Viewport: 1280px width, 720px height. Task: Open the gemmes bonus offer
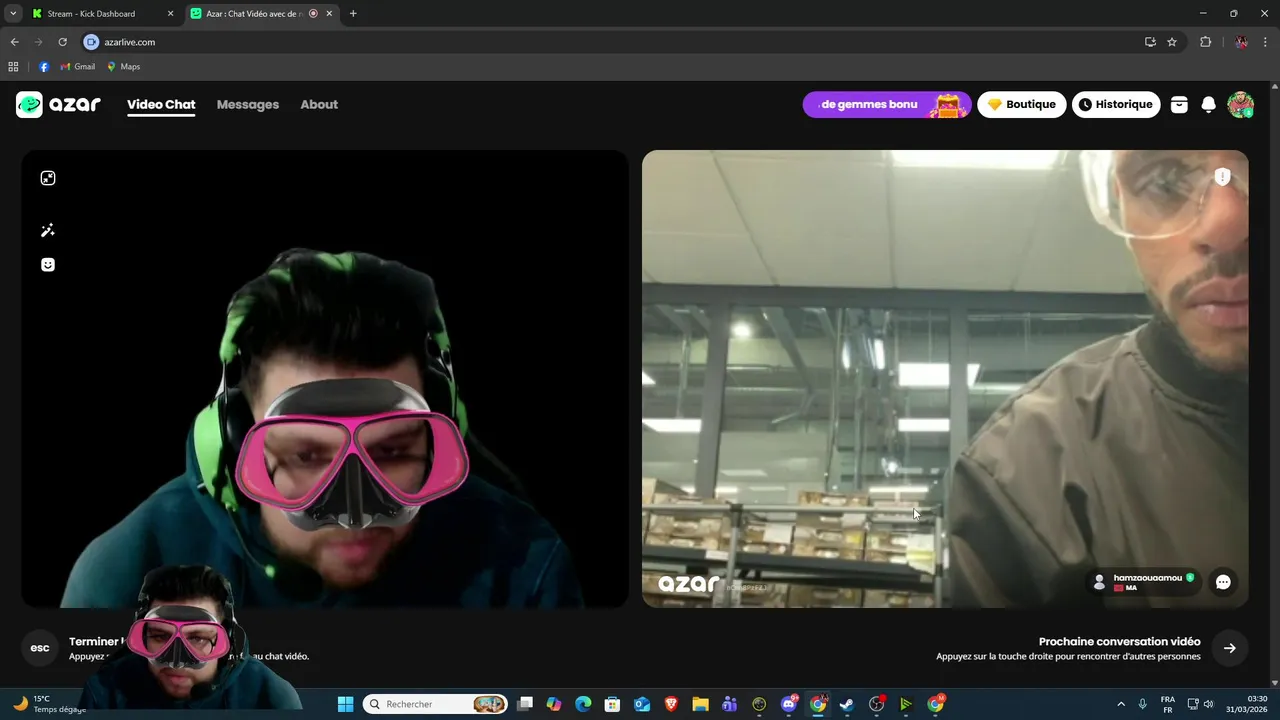point(887,104)
